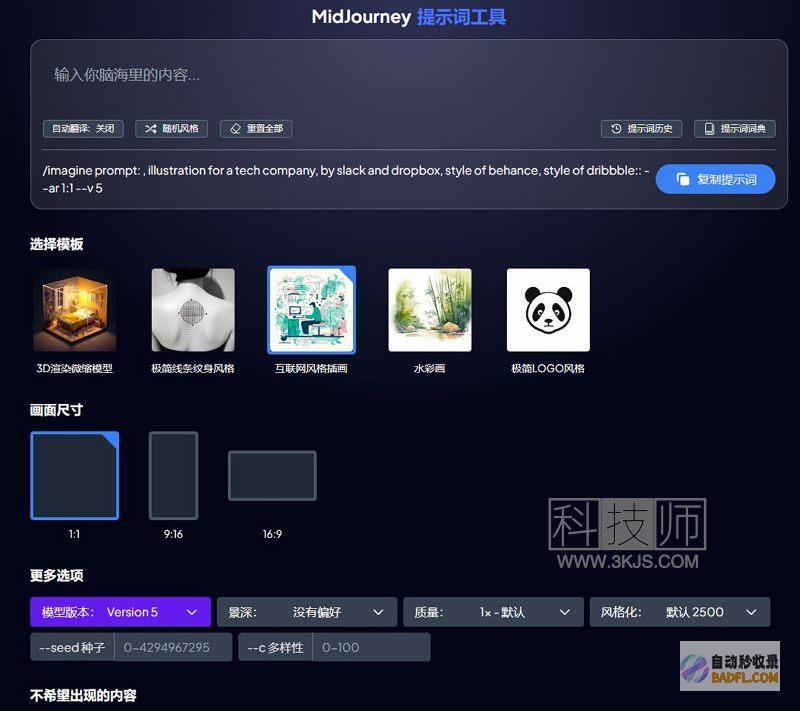Open the 提示词词典 prompt dictionary

(735, 129)
